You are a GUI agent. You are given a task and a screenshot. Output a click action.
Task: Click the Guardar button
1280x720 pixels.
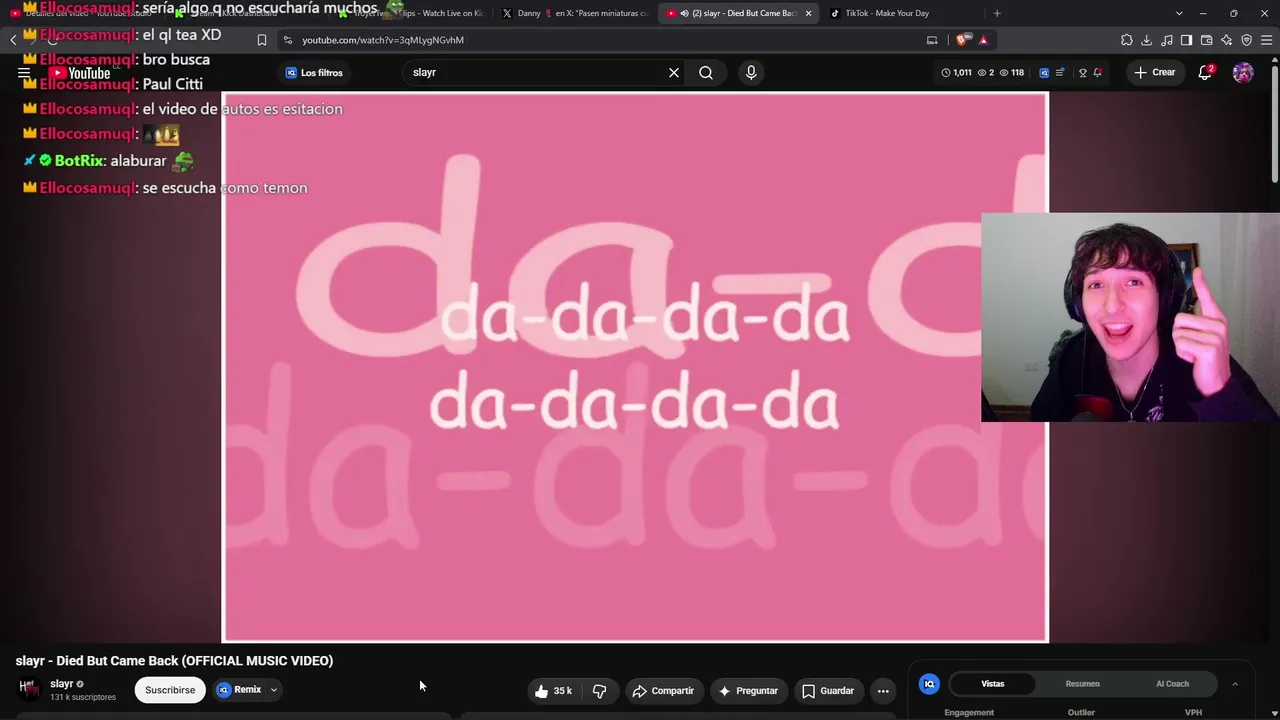(827, 690)
